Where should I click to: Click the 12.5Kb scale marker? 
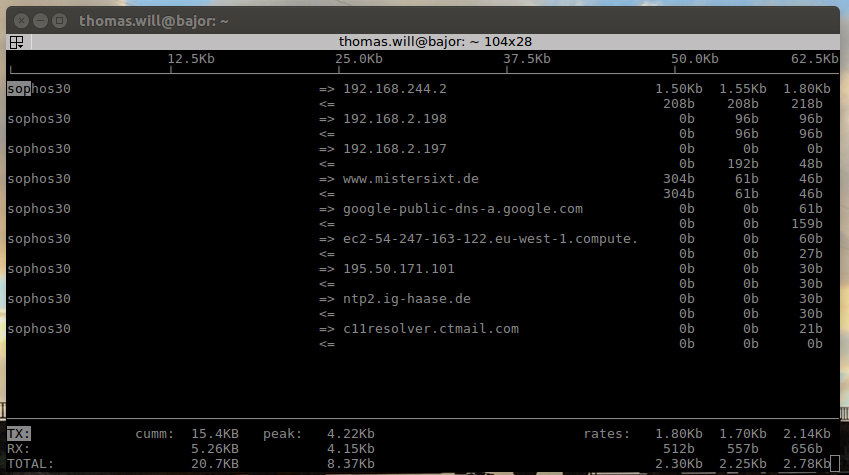pos(191,59)
